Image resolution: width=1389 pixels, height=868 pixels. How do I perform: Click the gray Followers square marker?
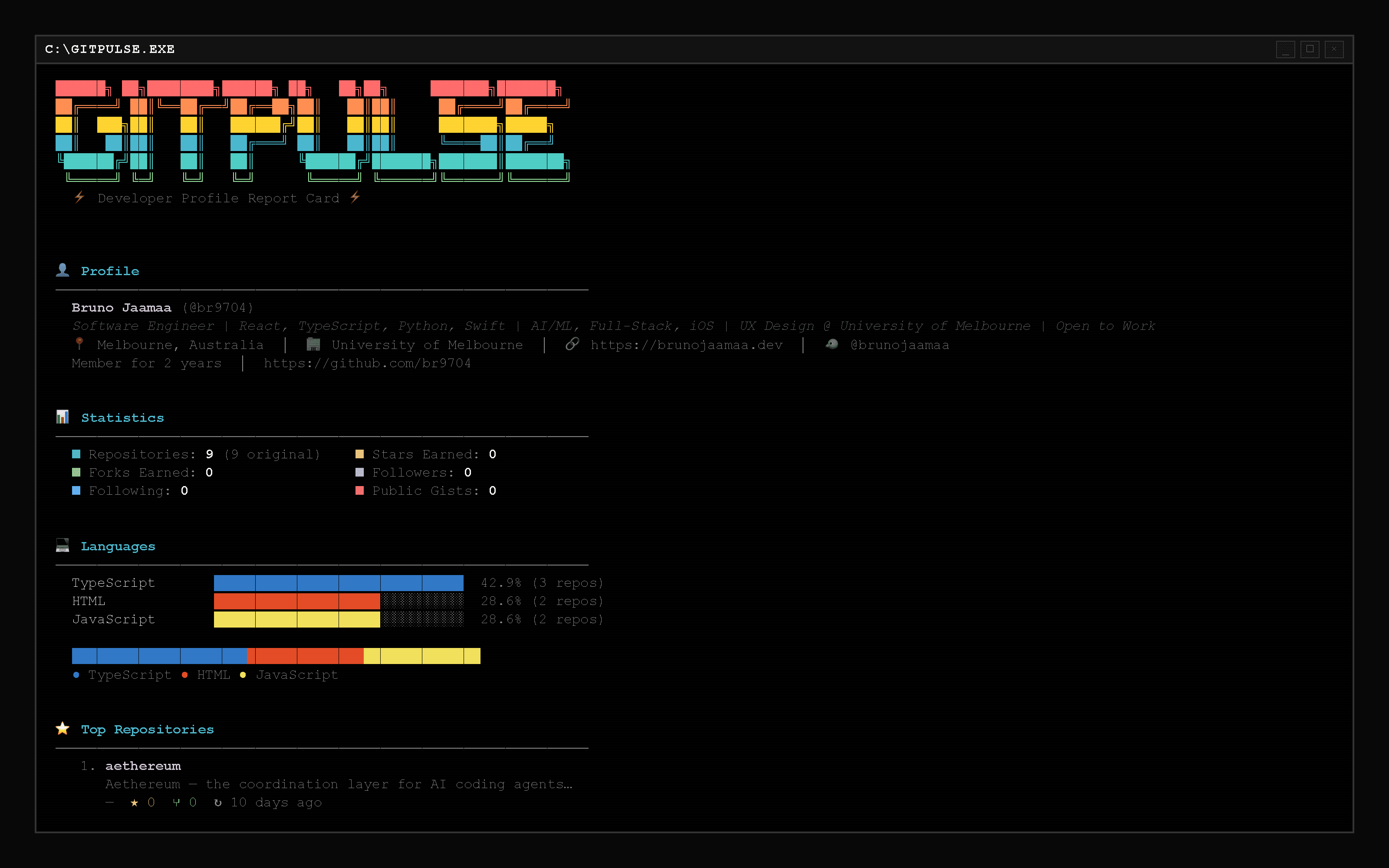(x=360, y=473)
